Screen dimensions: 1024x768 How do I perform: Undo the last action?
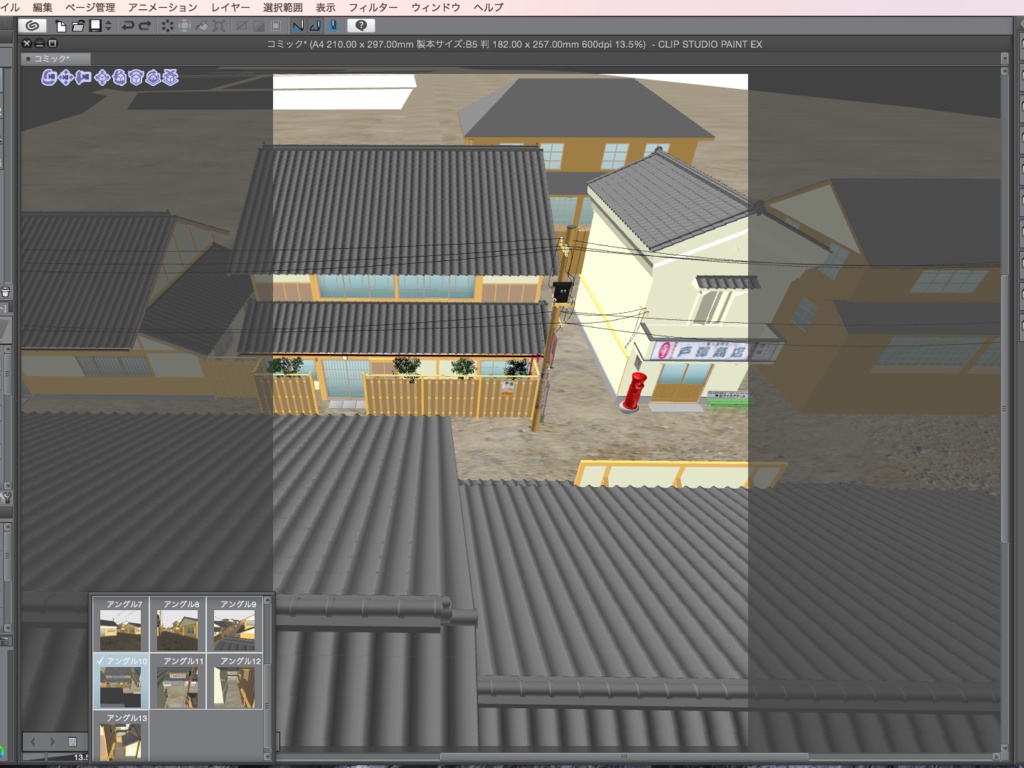point(128,26)
